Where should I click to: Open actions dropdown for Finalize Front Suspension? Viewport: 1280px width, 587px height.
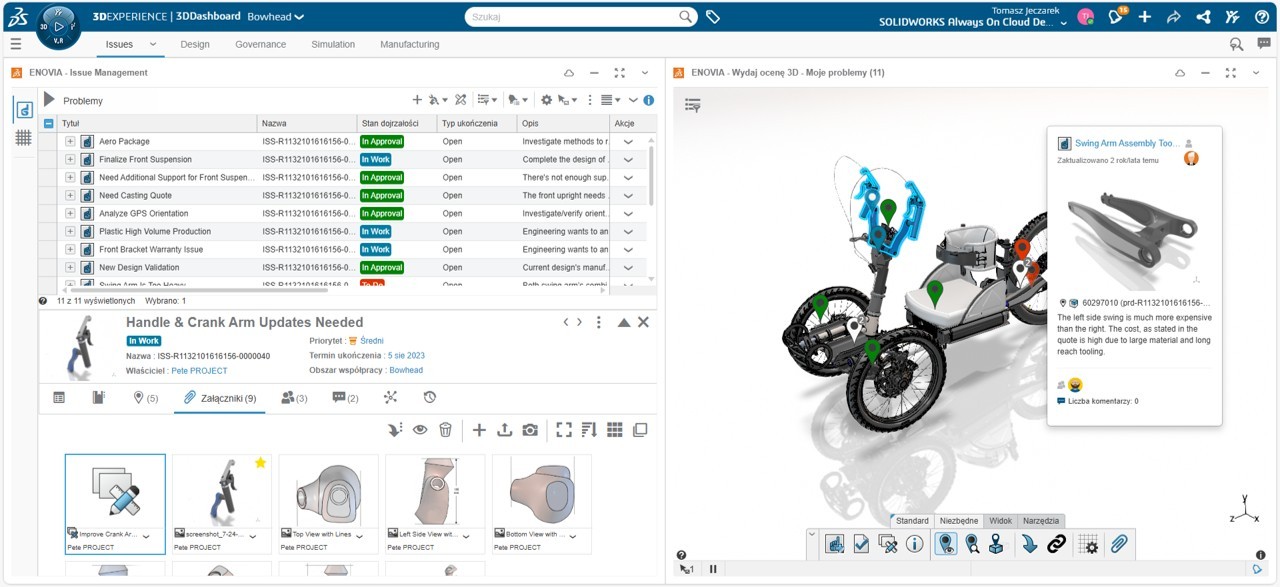click(x=628, y=159)
